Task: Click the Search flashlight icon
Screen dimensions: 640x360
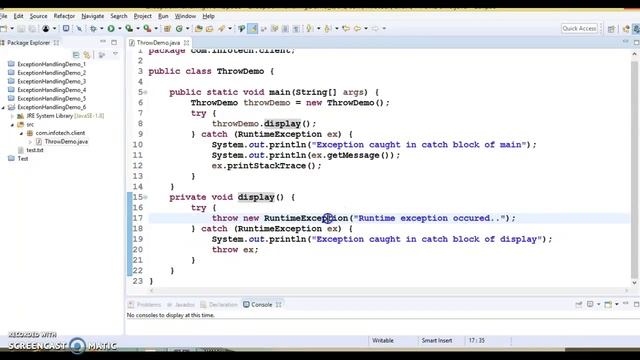Action: pyautogui.click(x=221, y=29)
